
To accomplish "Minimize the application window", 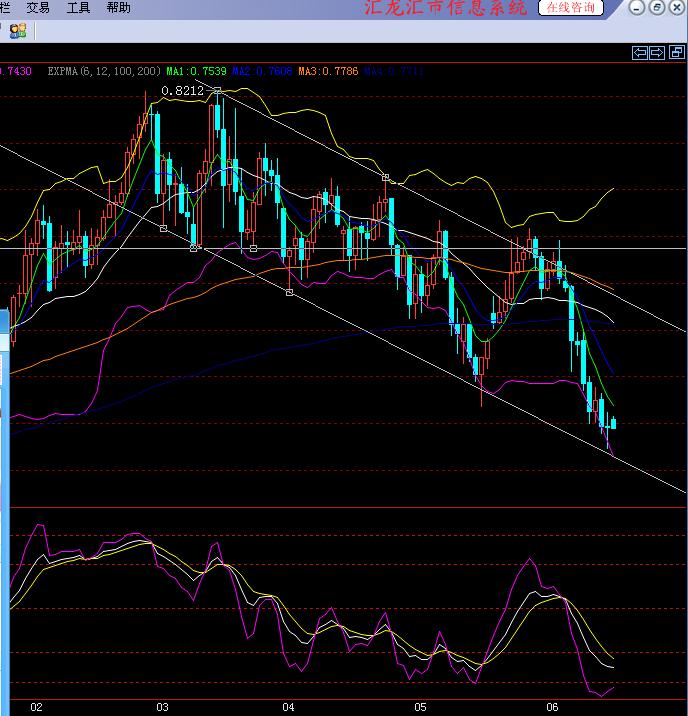I will (636, 7).
